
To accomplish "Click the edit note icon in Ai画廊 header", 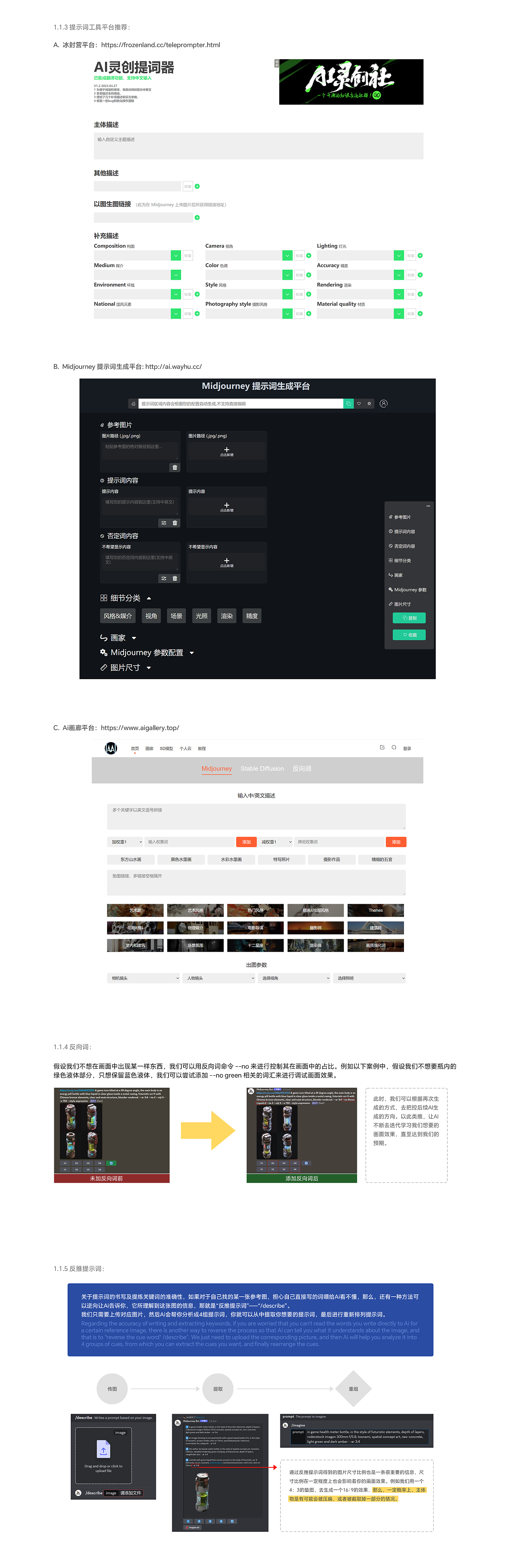I will [x=382, y=748].
